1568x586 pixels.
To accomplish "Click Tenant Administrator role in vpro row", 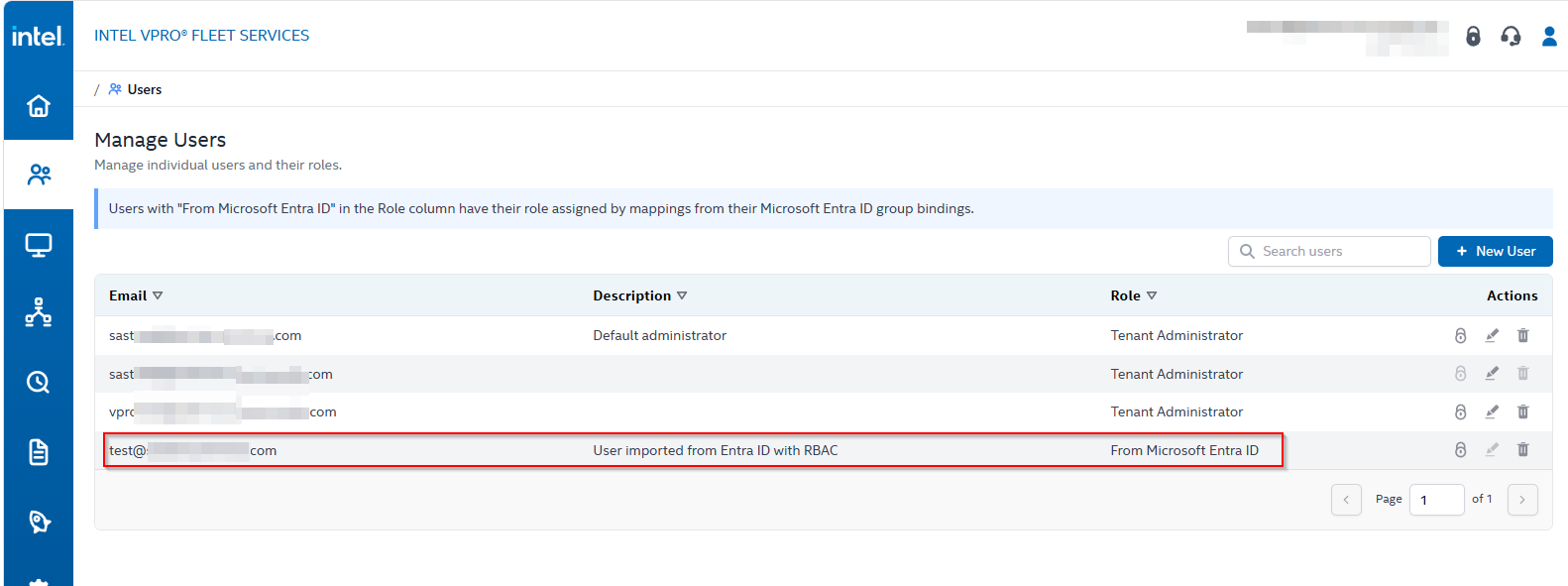I will 1176,411.
